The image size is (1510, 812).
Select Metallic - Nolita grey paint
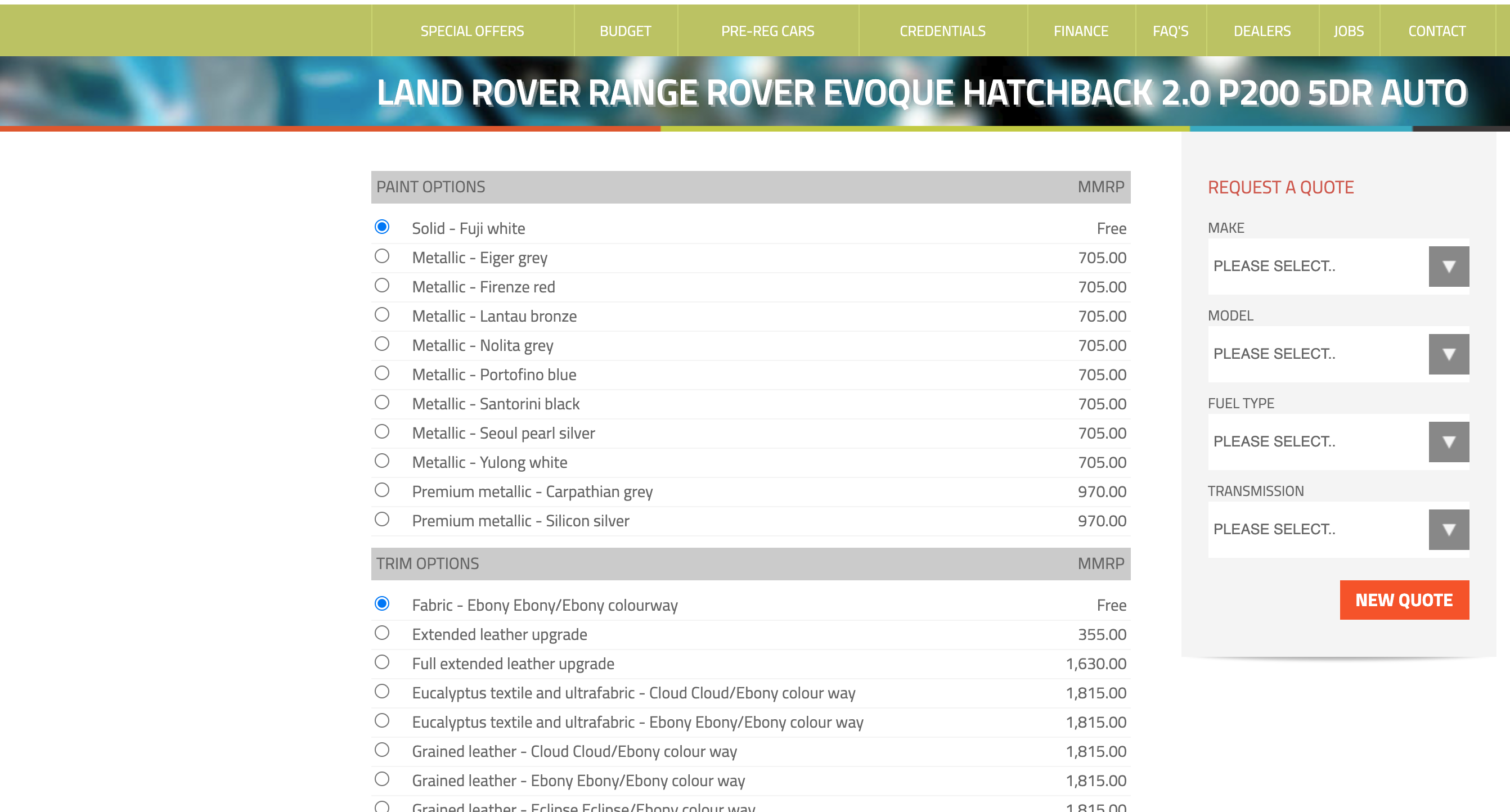[381, 344]
